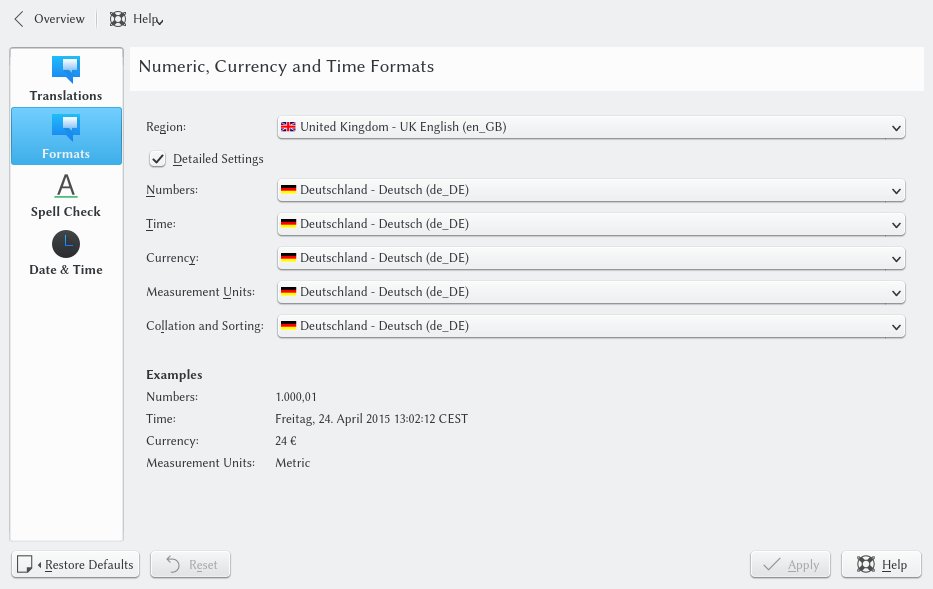Screen dimensions: 933x589
Task: Open the Date & Time clock icon
Action: point(66,244)
